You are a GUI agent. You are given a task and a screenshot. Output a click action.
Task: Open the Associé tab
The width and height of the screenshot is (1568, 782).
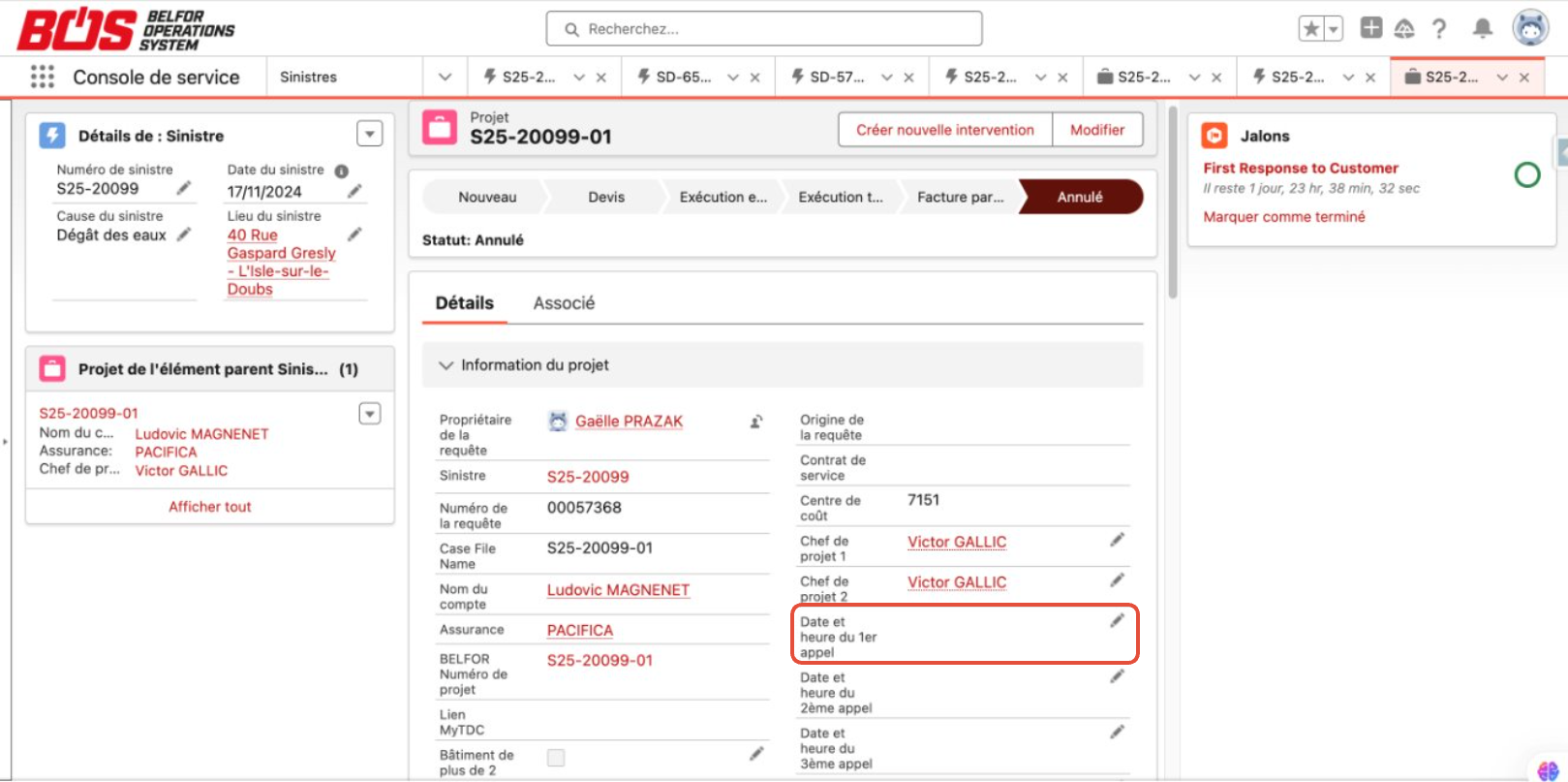tap(564, 303)
